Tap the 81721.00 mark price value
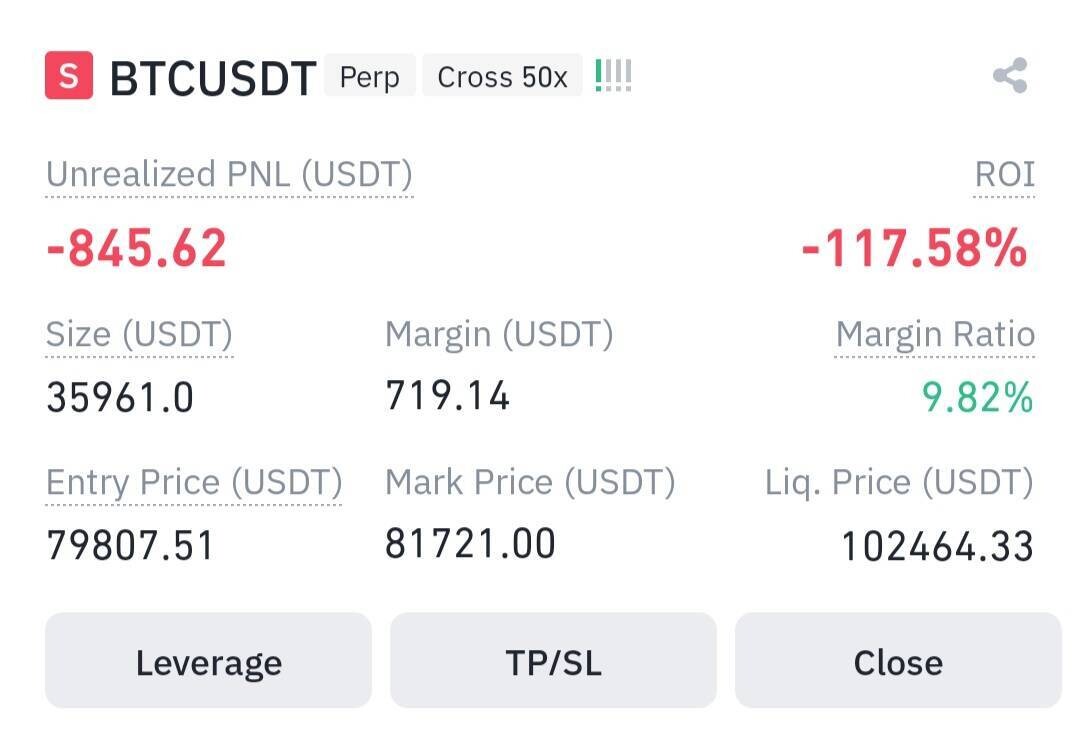The width and height of the screenshot is (1080, 746). [x=470, y=544]
